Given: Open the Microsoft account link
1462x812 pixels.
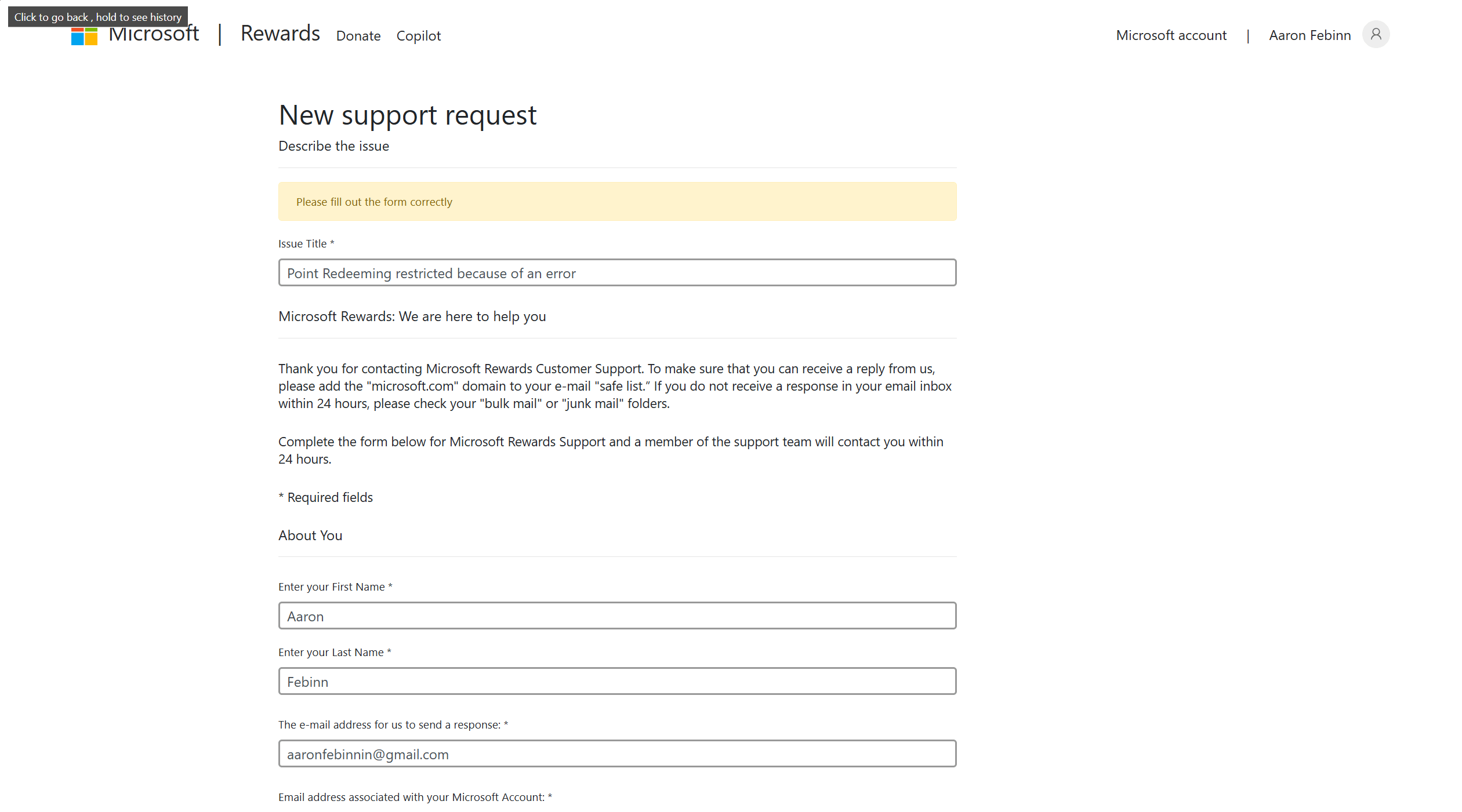Looking at the screenshot, I should click(x=1171, y=35).
